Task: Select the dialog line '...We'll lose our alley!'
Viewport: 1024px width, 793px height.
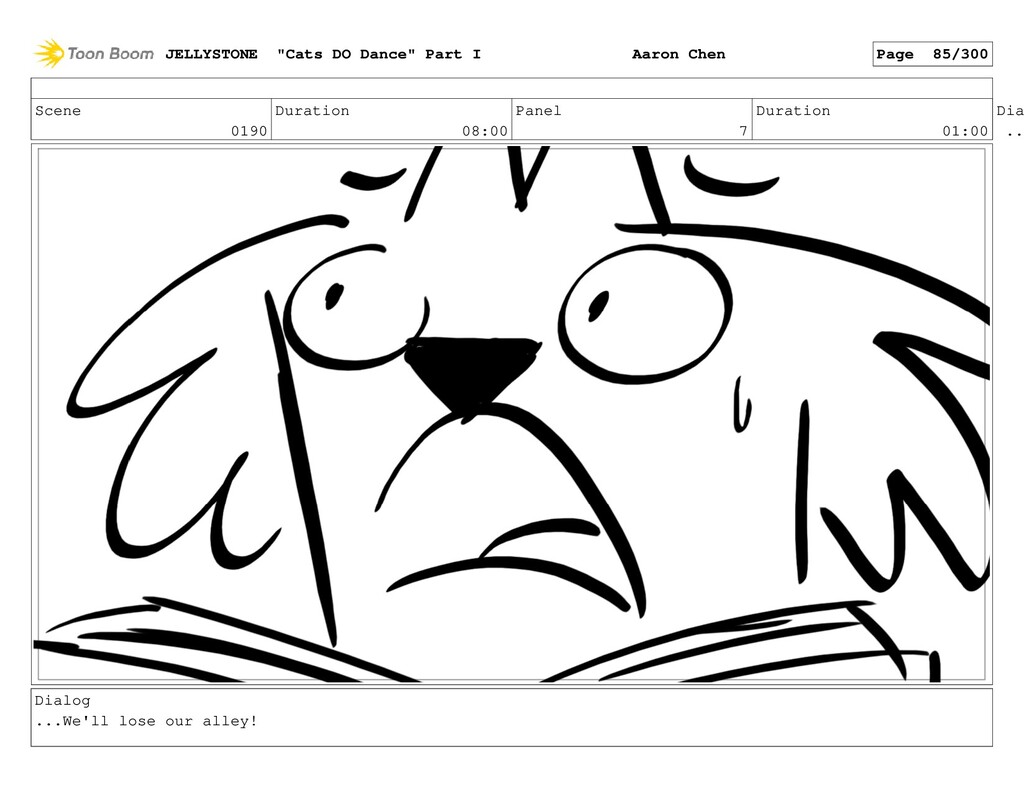Action: pos(147,721)
